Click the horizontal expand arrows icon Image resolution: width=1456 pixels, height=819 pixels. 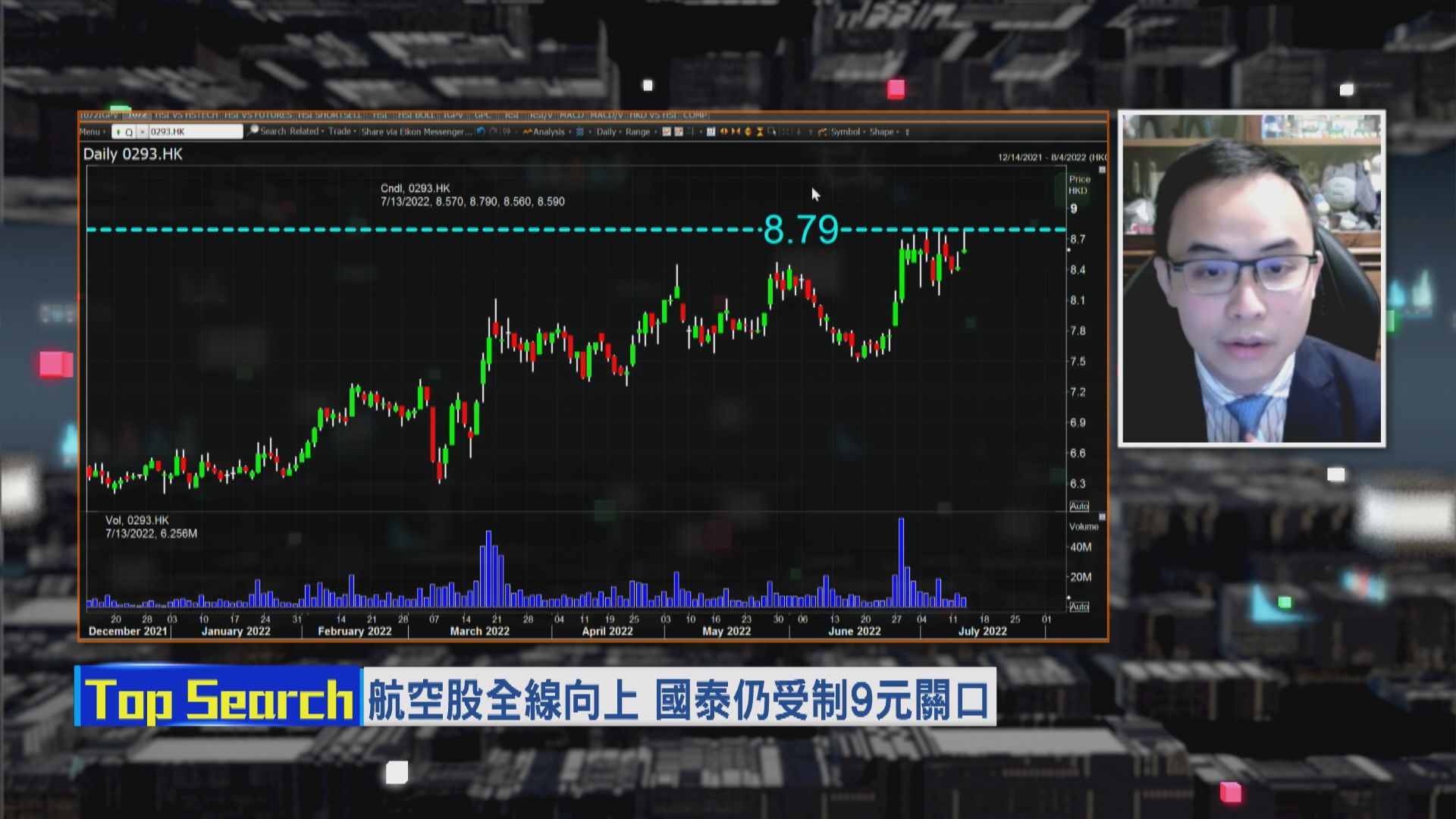coord(725,131)
